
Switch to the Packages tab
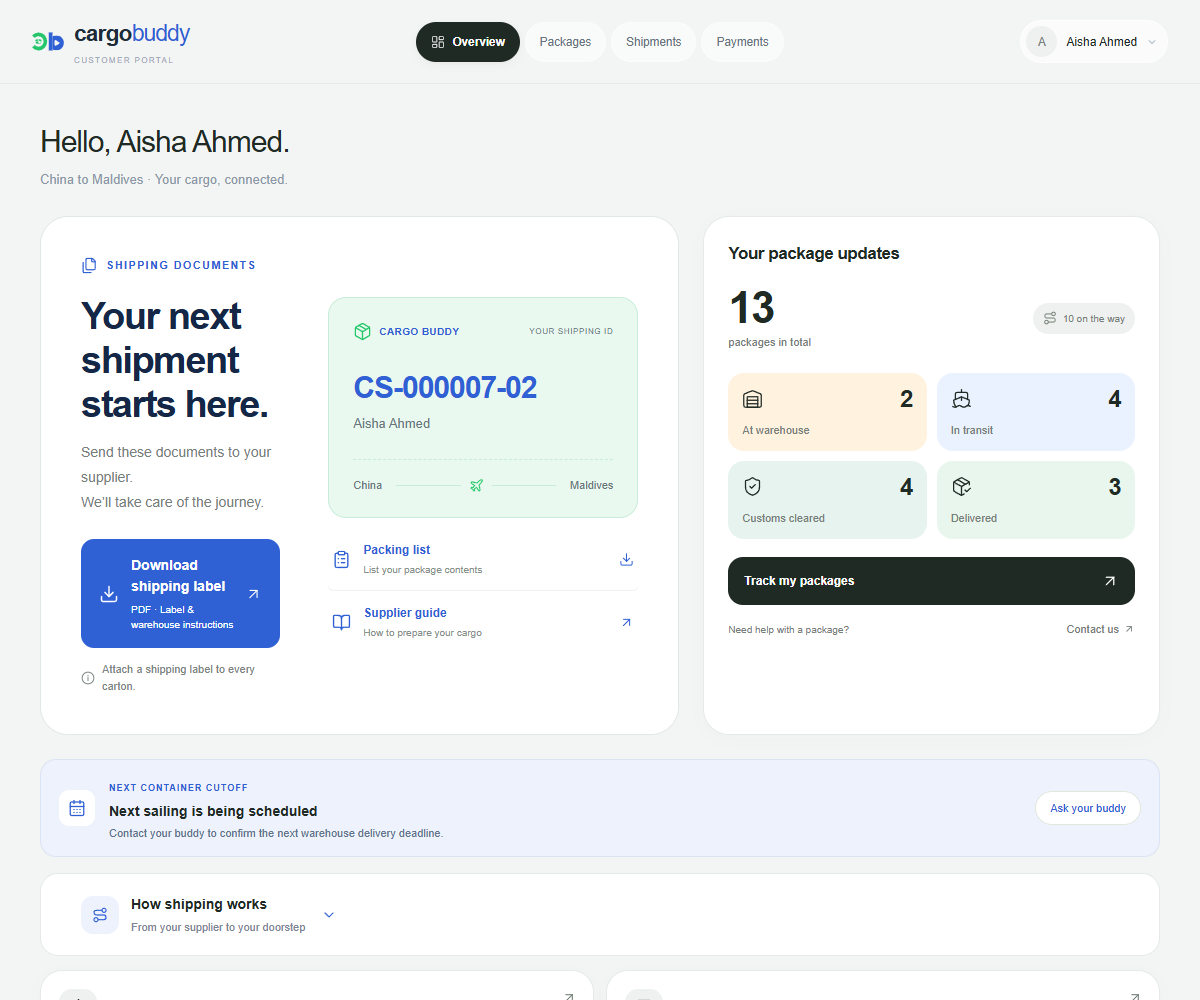click(x=565, y=42)
